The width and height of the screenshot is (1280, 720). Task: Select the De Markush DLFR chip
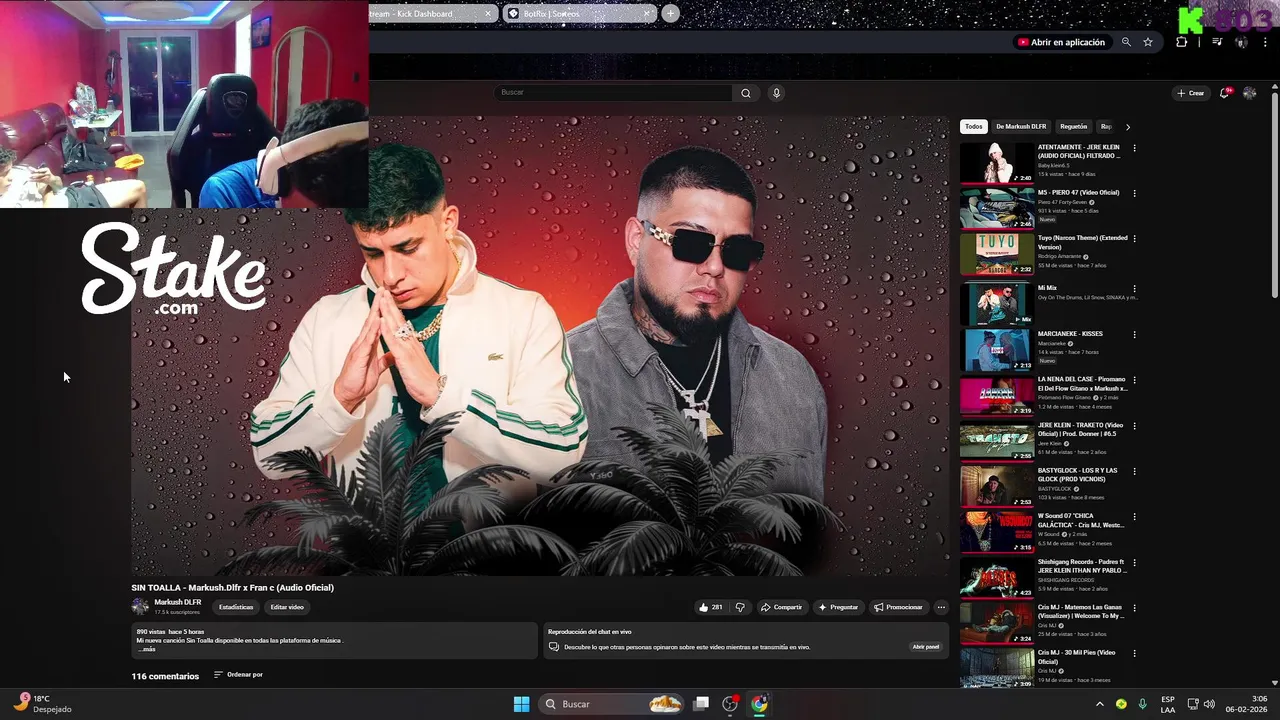pos(1021,127)
